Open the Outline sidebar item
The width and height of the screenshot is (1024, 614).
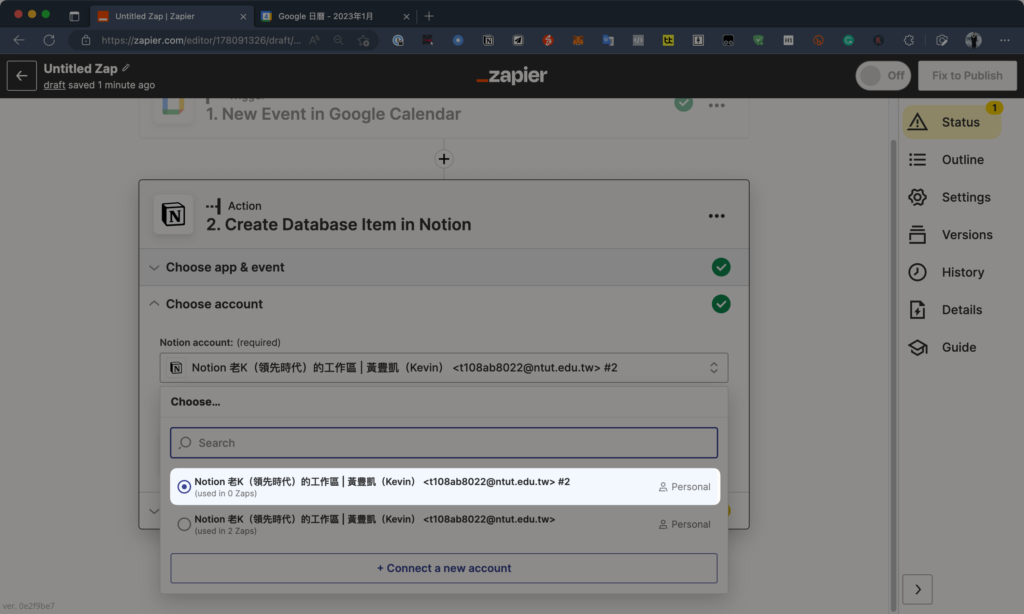[952, 159]
